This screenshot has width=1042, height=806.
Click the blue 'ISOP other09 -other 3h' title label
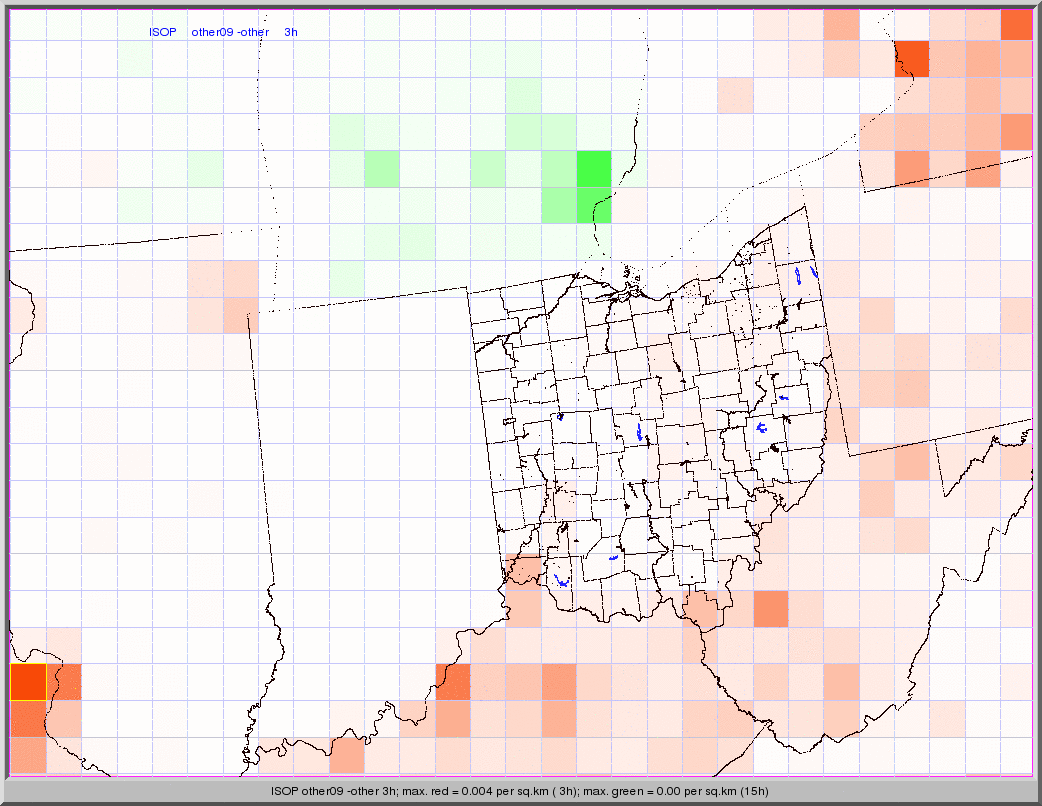click(x=223, y=32)
